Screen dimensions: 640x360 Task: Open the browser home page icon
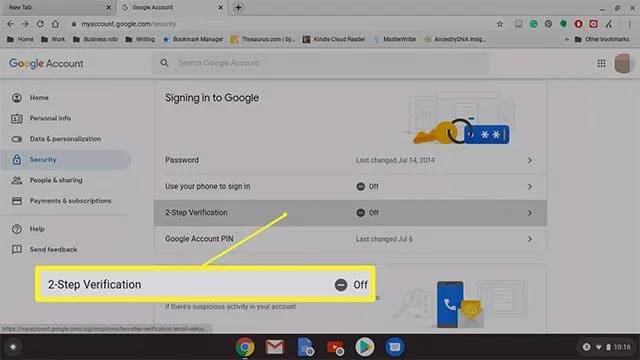pyautogui.click(x=55, y=24)
